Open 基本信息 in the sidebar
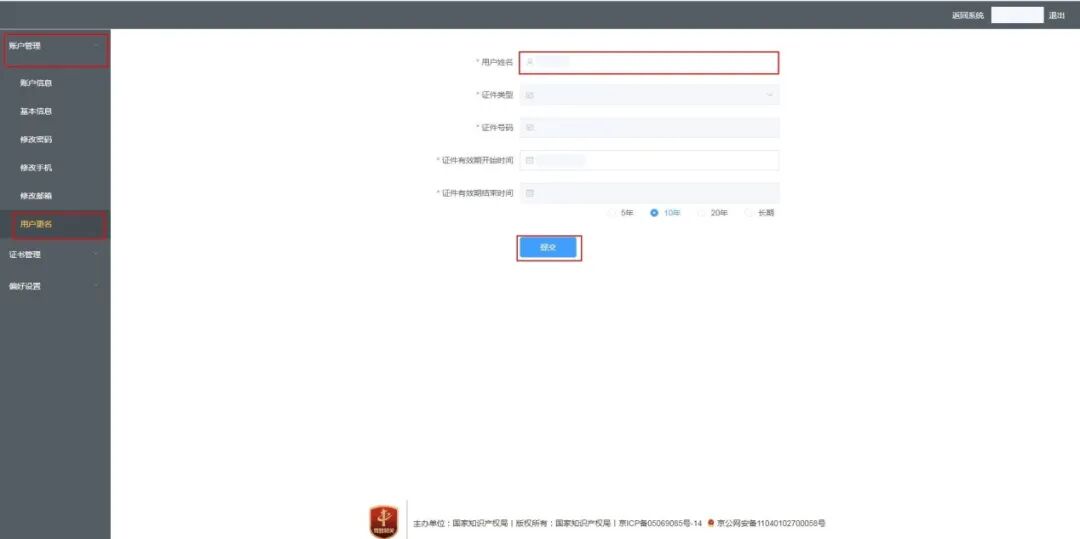This screenshot has width=1080, height=539. click(x=55, y=112)
